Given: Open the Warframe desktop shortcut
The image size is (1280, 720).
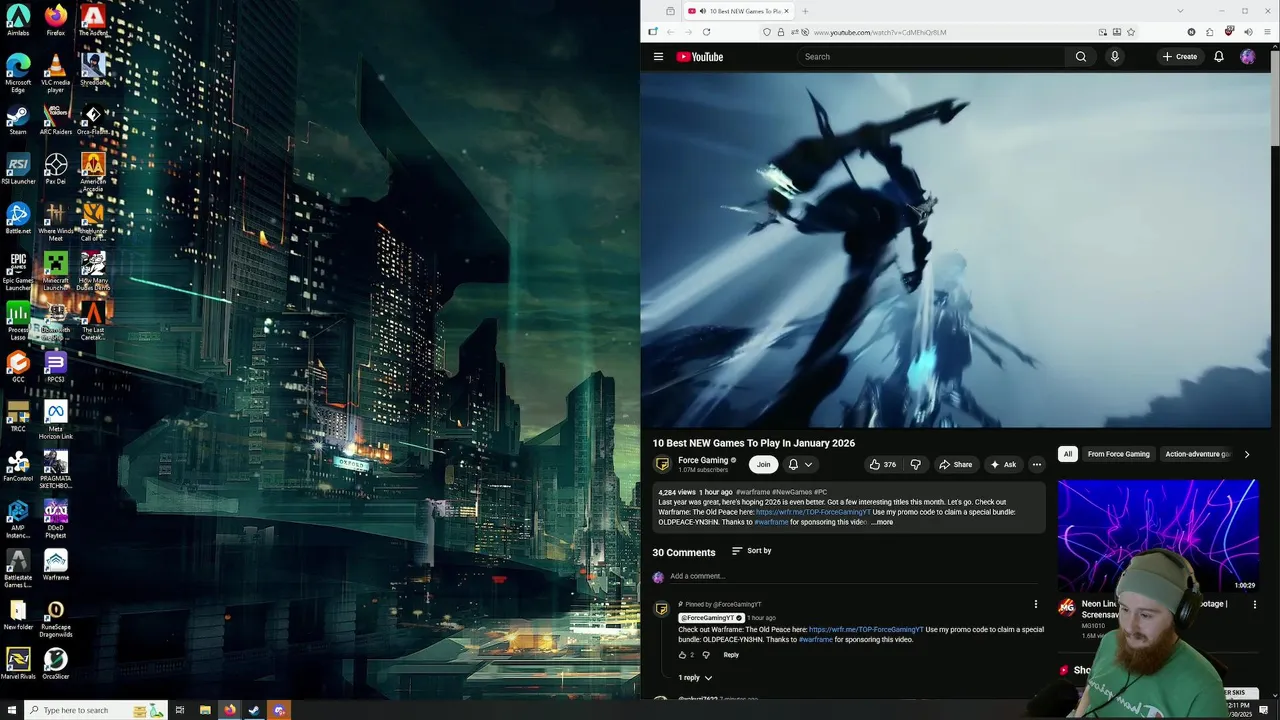Looking at the screenshot, I should [x=56, y=564].
